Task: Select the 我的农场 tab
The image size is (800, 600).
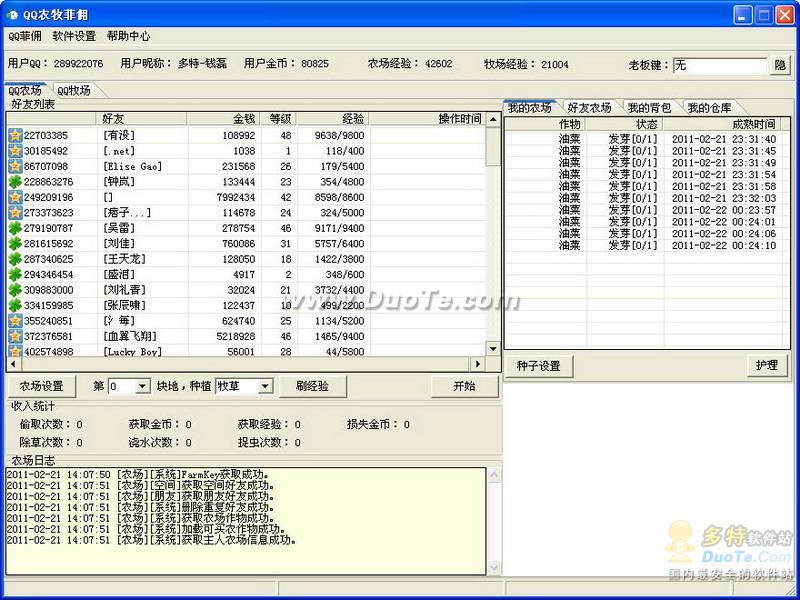Action: [x=530, y=108]
